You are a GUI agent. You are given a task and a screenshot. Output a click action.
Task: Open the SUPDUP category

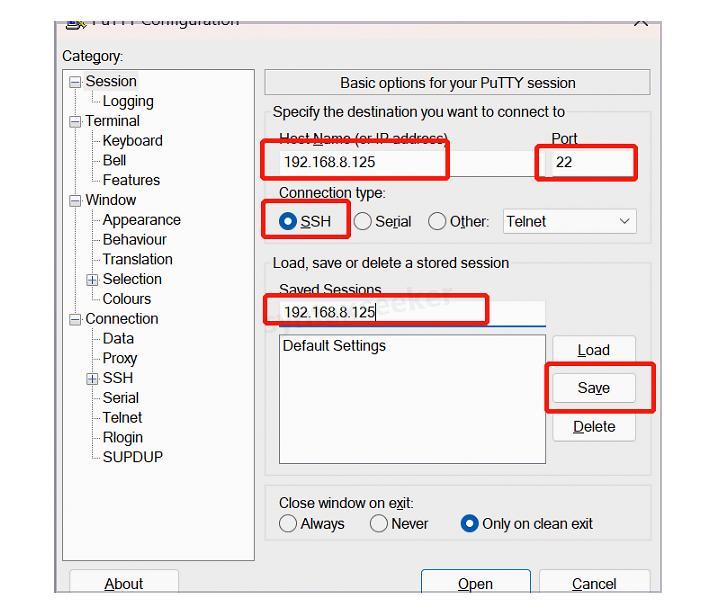pos(132,457)
